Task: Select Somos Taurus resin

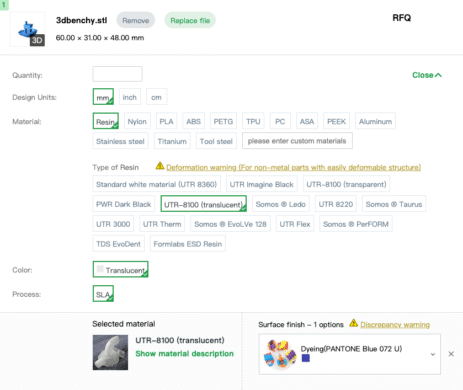Action: pos(394,204)
